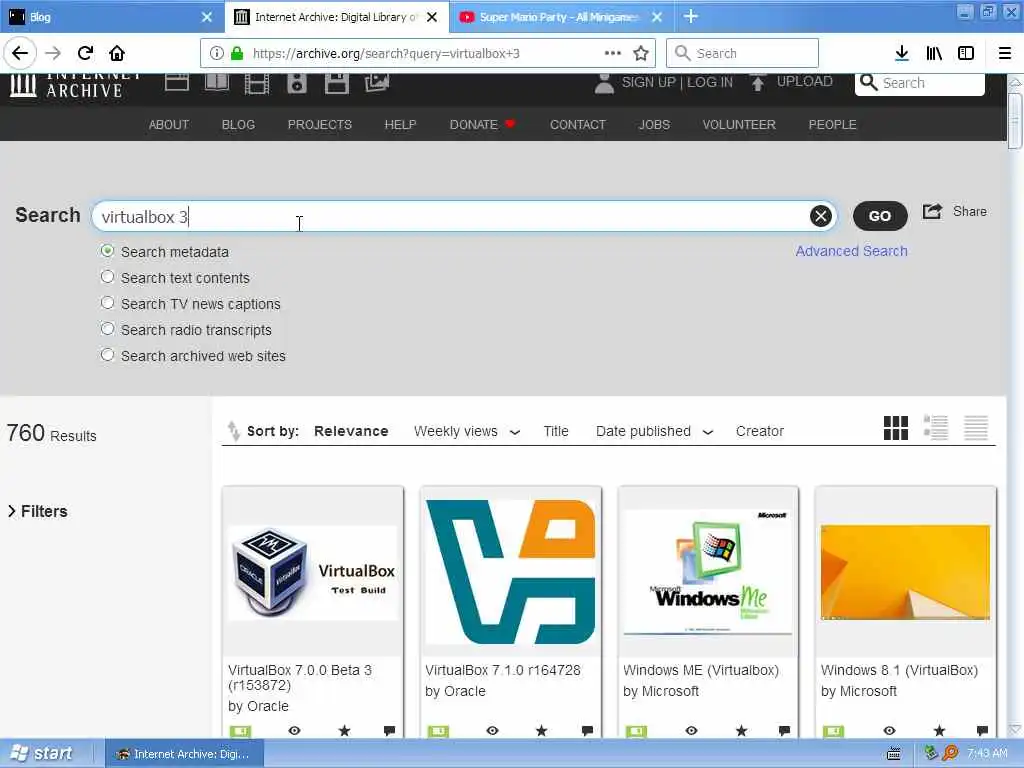Open Windows ME (Virtualbox) thumbnail

(x=708, y=572)
